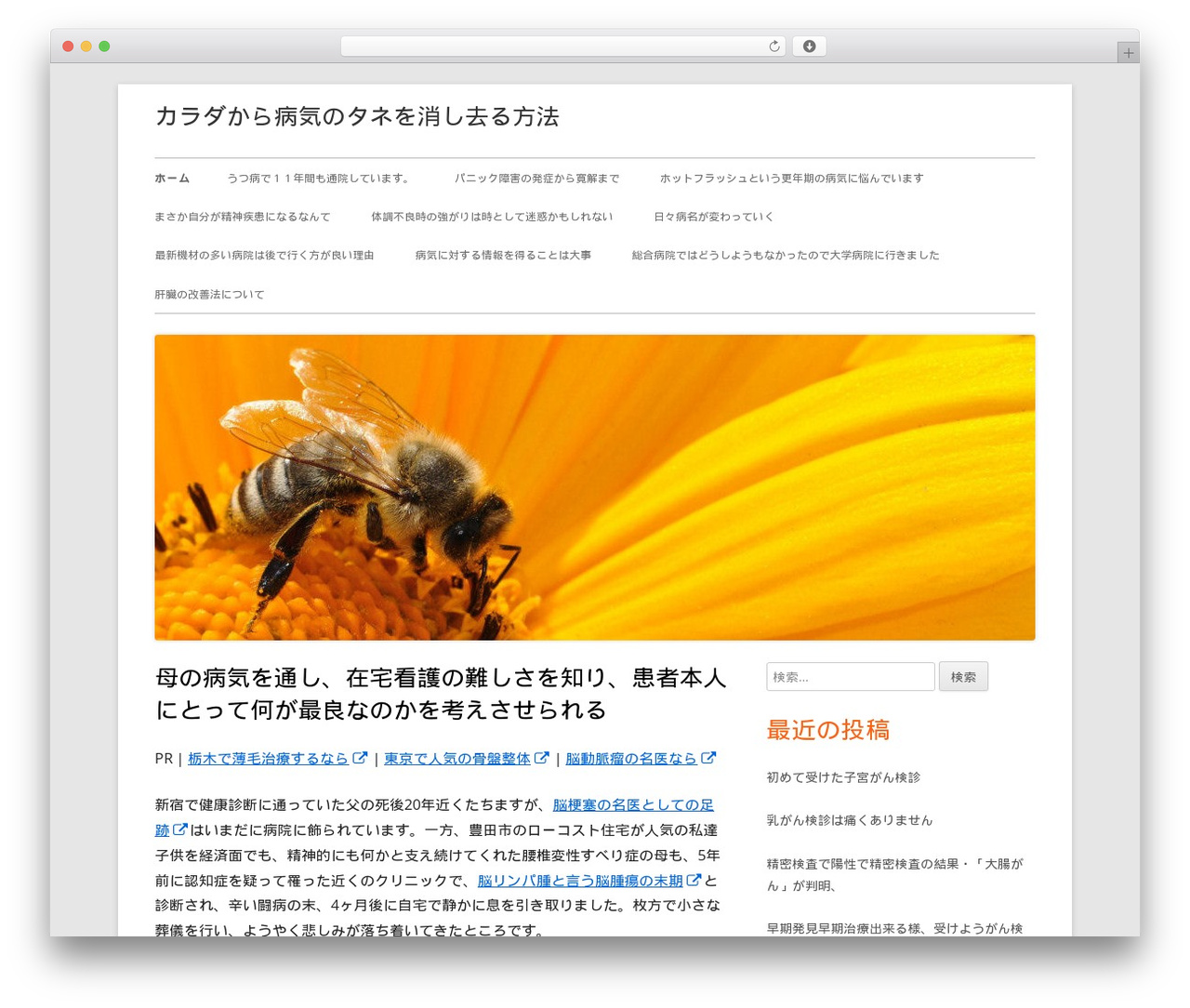Open 最新機材の多い病院 menu item
This screenshot has height=1008, width=1190.
264,255
